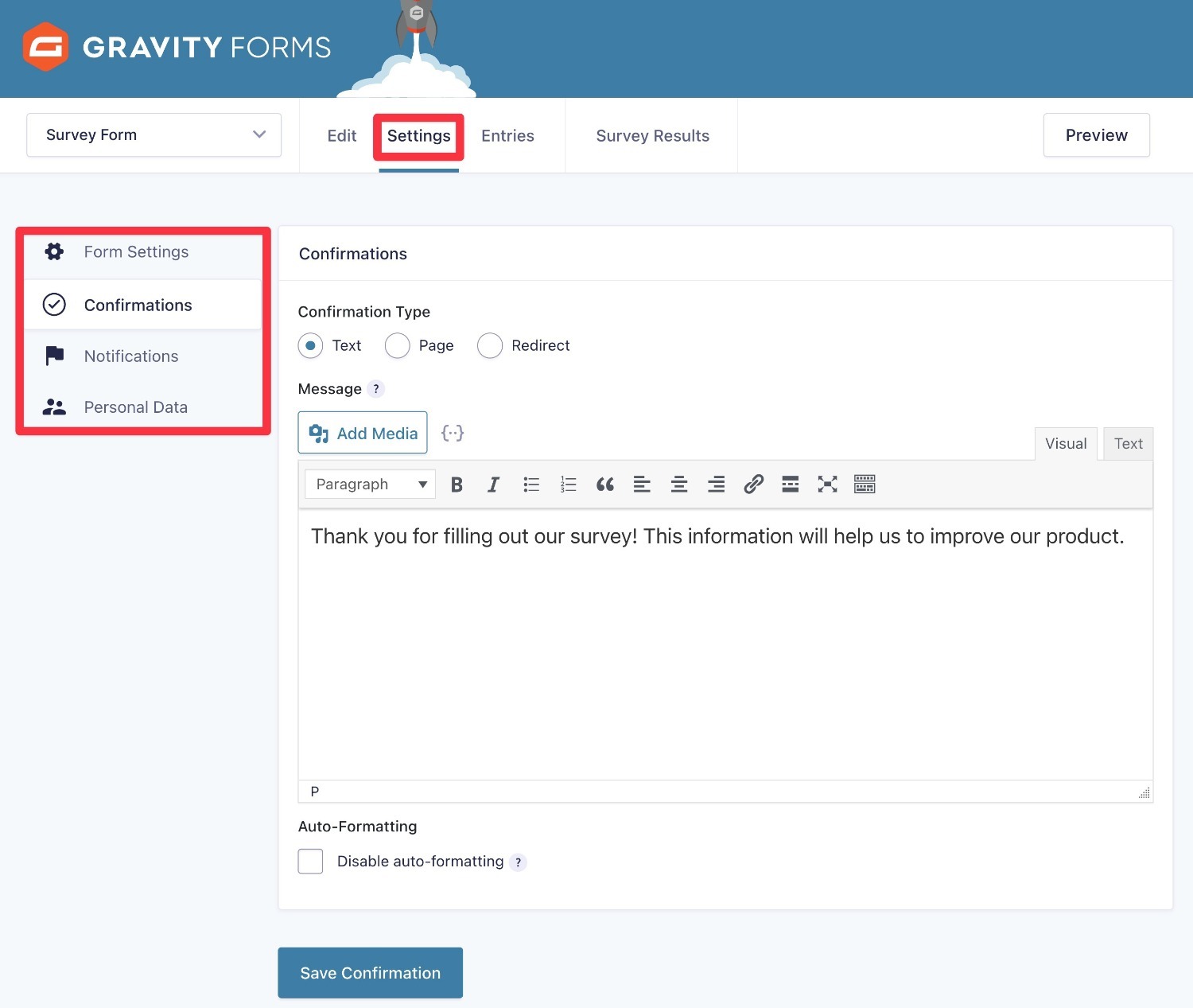Insert a merge tag with braces icon
This screenshot has height=1008, width=1193.
pyautogui.click(x=453, y=433)
